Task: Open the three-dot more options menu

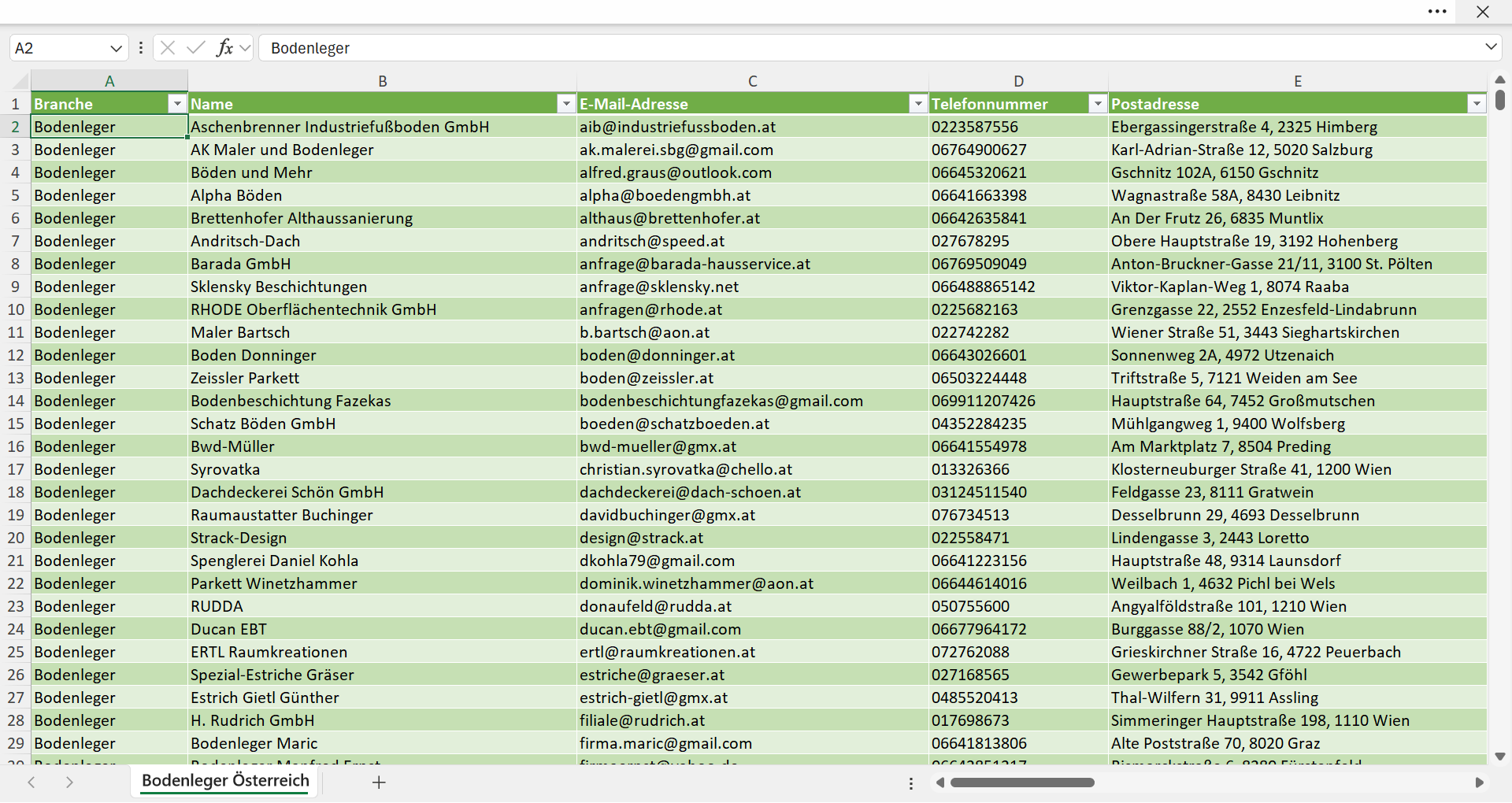Action: tap(1437, 12)
